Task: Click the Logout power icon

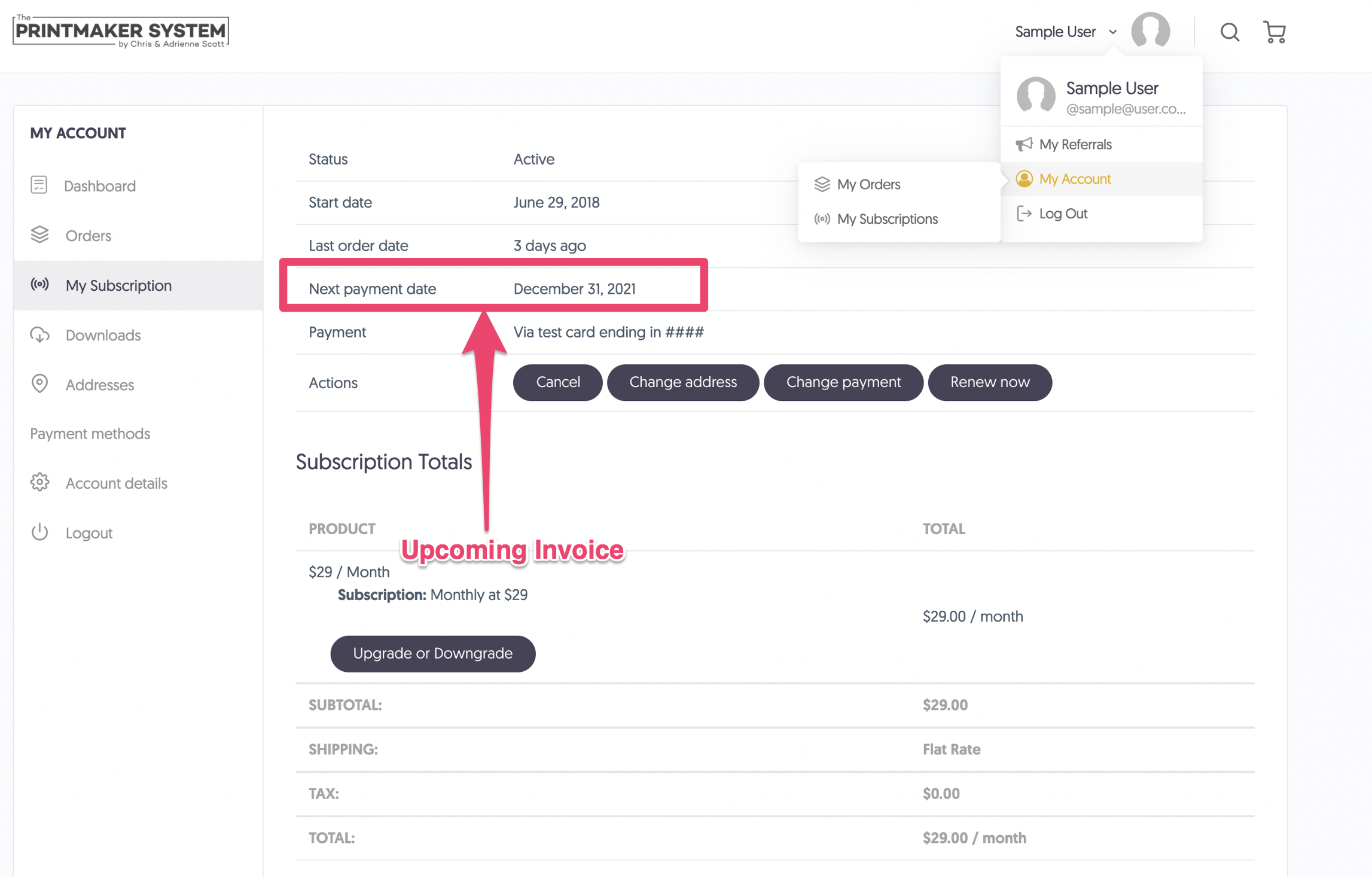Action: point(39,532)
